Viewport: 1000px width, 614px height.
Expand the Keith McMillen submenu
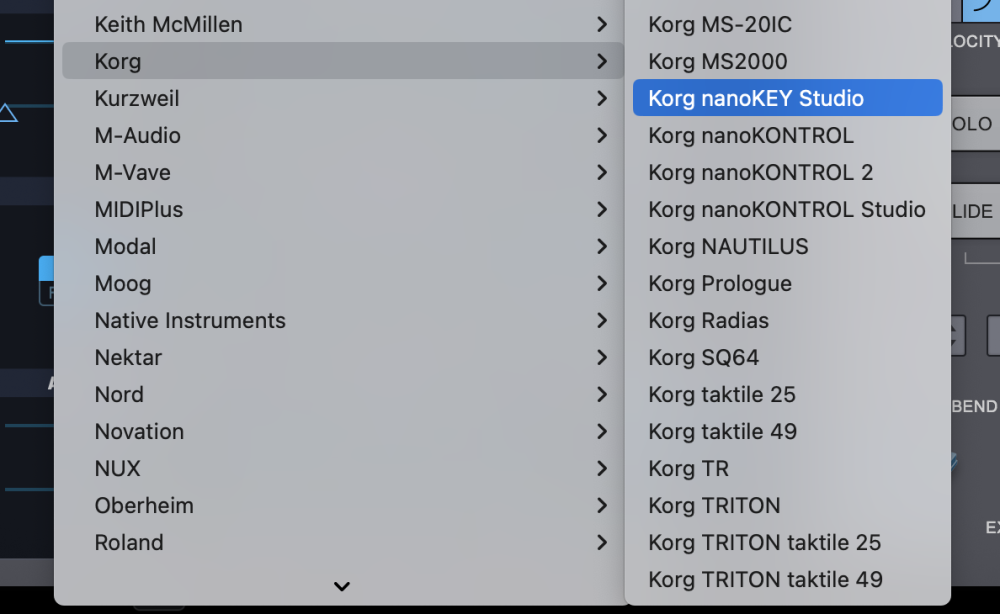pyautogui.click(x=168, y=24)
